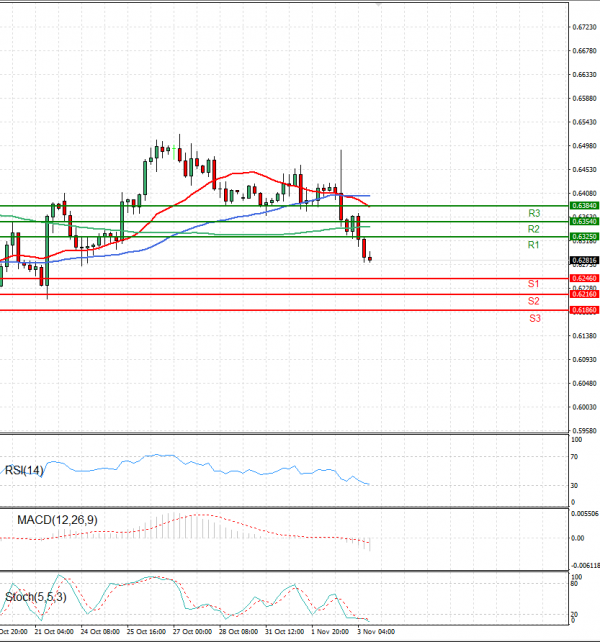The image size is (600, 642).
Task: Click the RSI(14) indicator label
Action: 24,470
